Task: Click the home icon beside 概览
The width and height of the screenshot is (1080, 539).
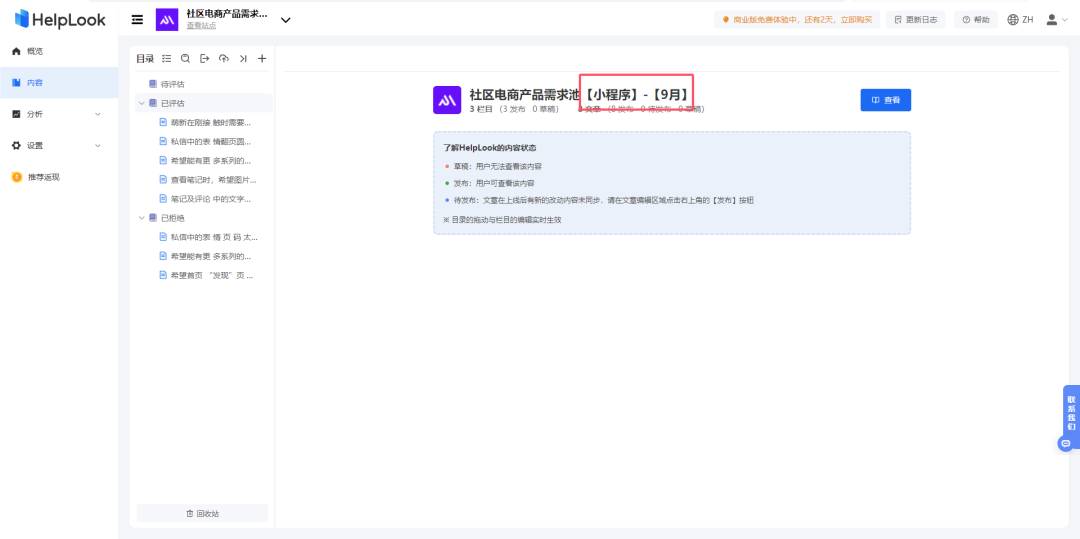Action: [x=17, y=51]
